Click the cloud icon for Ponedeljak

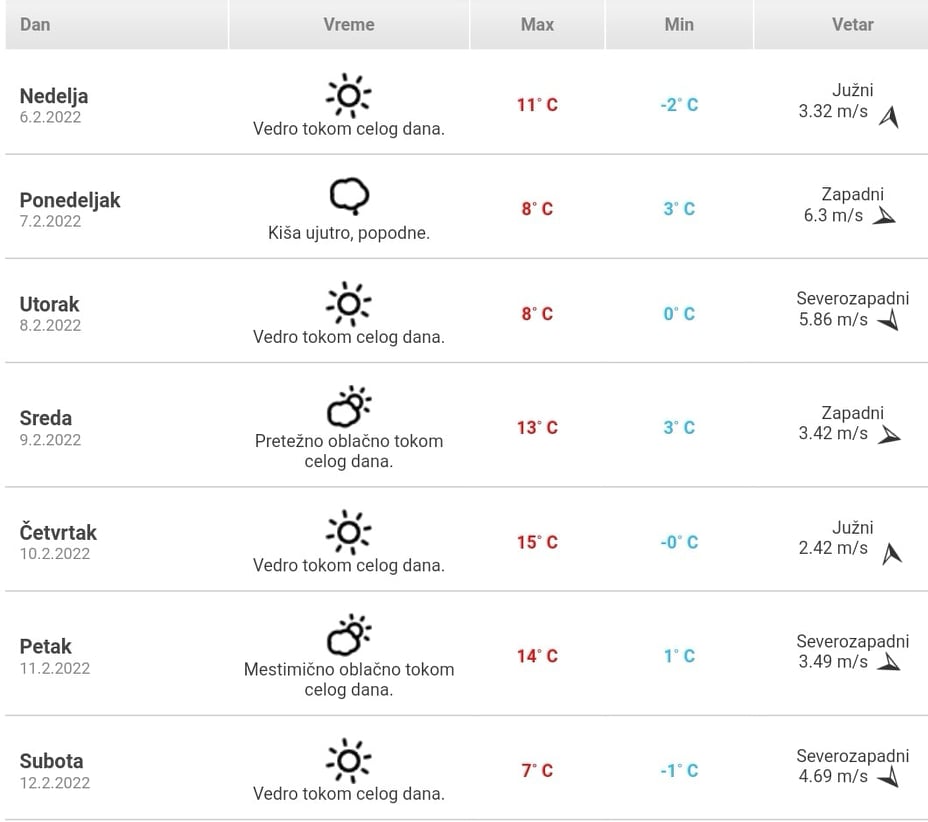click(349, 197)
